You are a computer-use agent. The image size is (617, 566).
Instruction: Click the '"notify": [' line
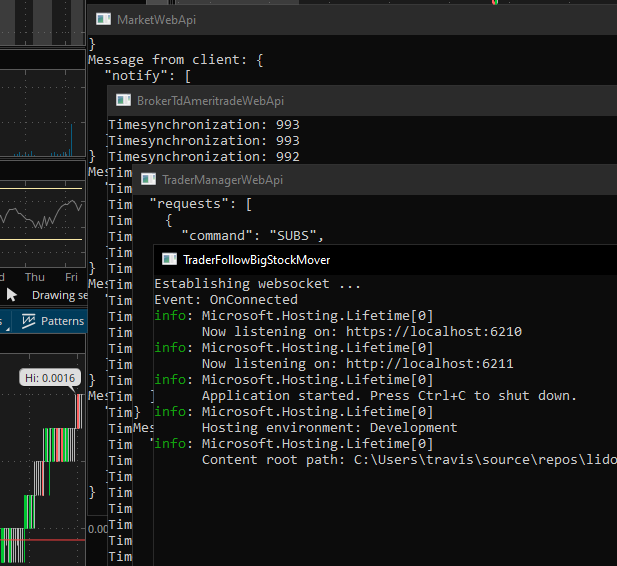(x=148, y=76)
